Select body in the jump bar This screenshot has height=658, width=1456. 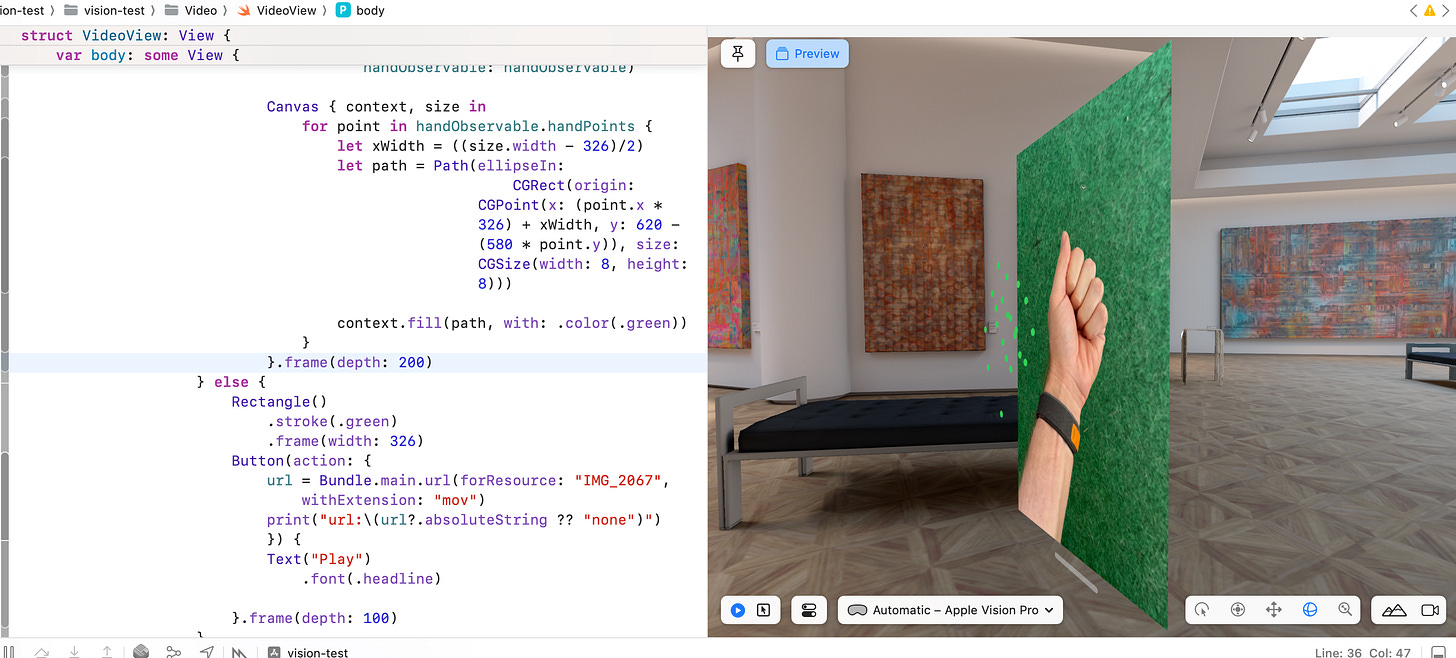click(371, 10)
